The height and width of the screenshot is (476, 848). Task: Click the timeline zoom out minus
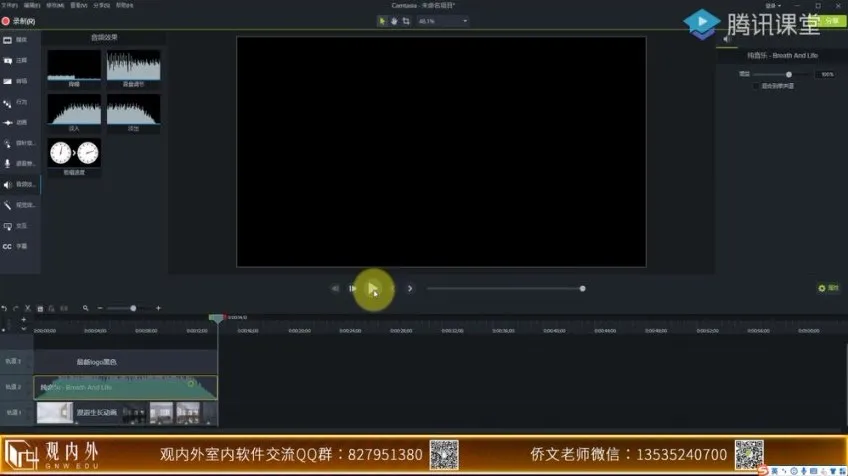pos(100,308)
